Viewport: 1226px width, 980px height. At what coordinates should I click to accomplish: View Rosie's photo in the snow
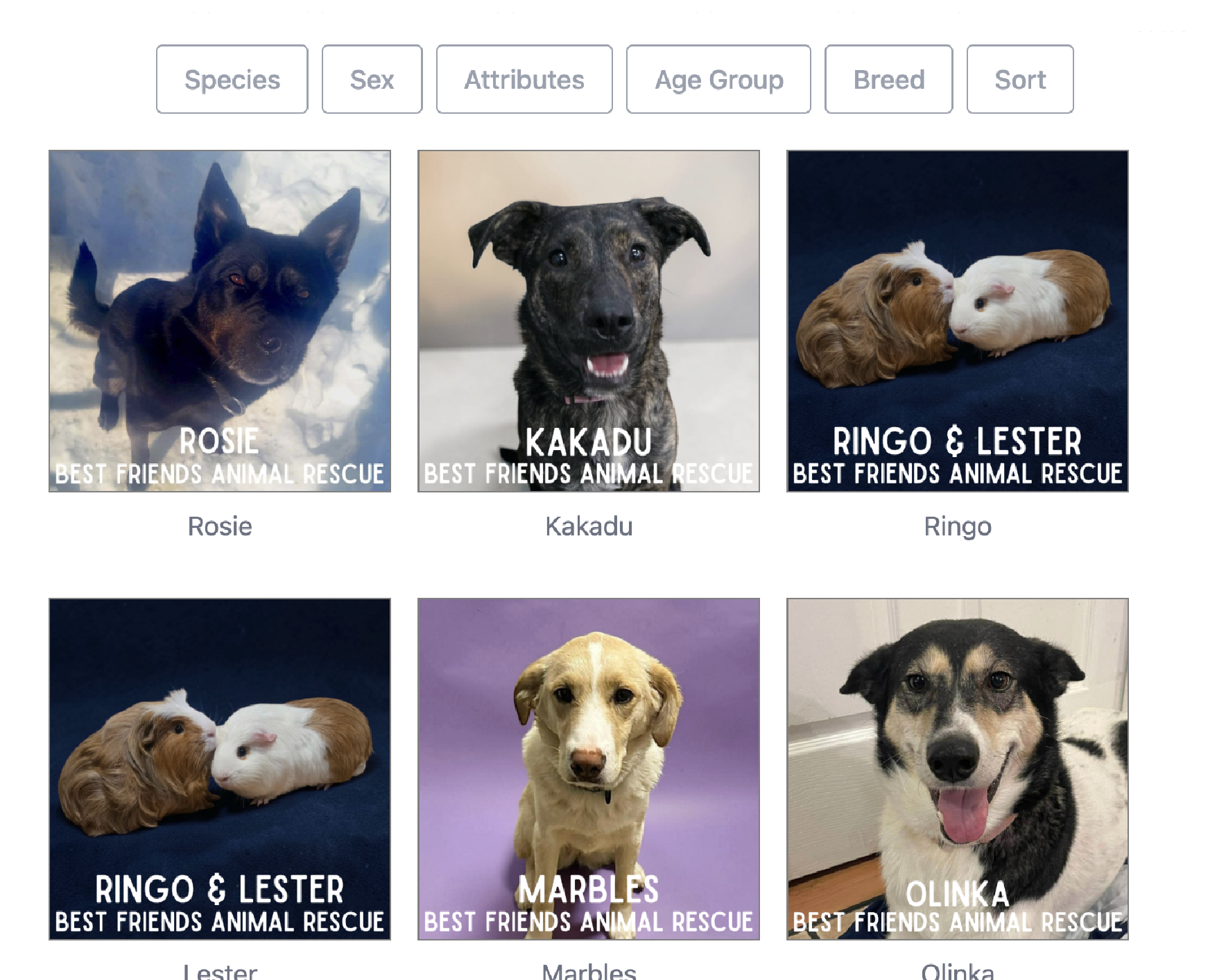point(220,321)
